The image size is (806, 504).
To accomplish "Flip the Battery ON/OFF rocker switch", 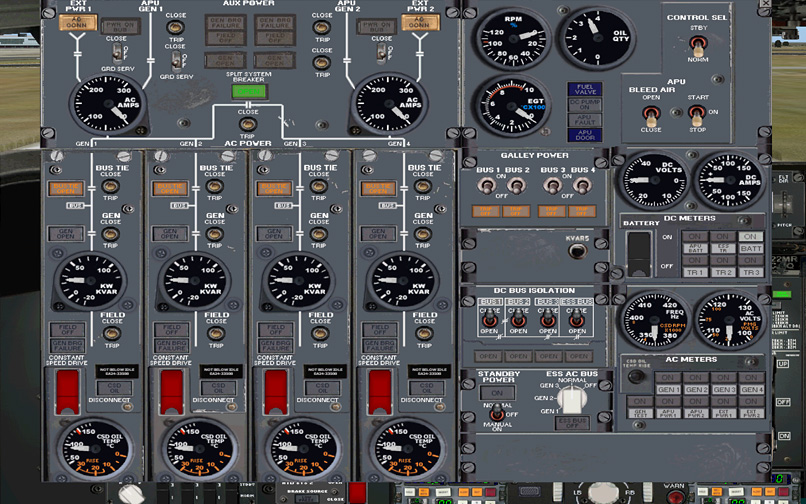I will tap(638, 250).
